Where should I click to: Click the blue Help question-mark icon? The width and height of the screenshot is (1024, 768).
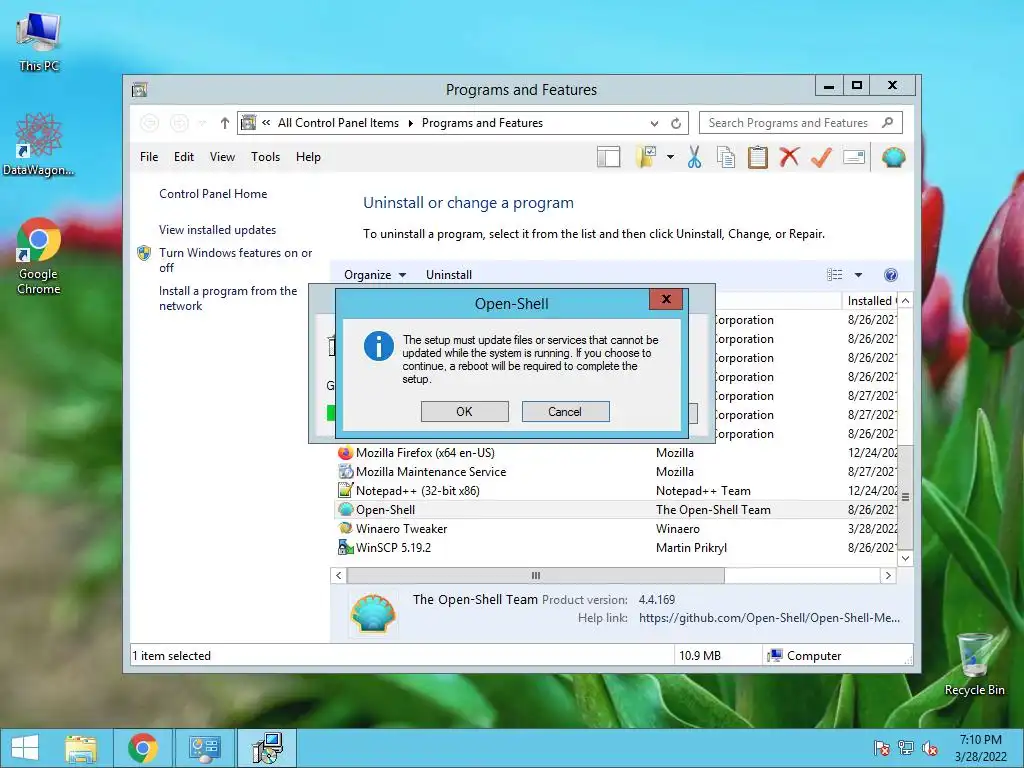(891, 275)
